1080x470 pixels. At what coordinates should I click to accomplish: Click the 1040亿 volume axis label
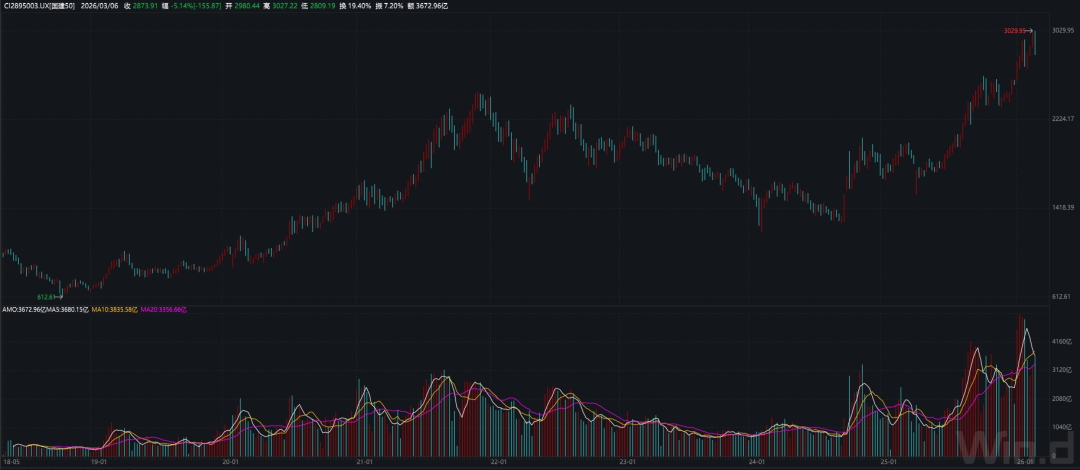(1063, 427)
